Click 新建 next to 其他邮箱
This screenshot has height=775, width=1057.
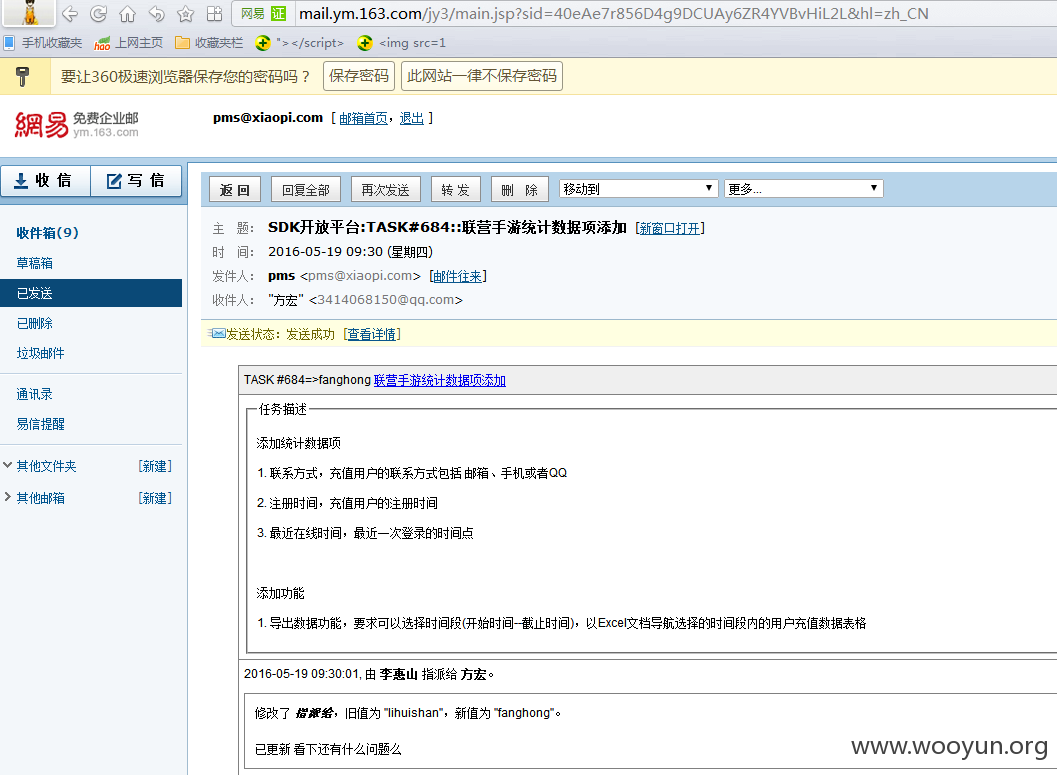[155, 498]
